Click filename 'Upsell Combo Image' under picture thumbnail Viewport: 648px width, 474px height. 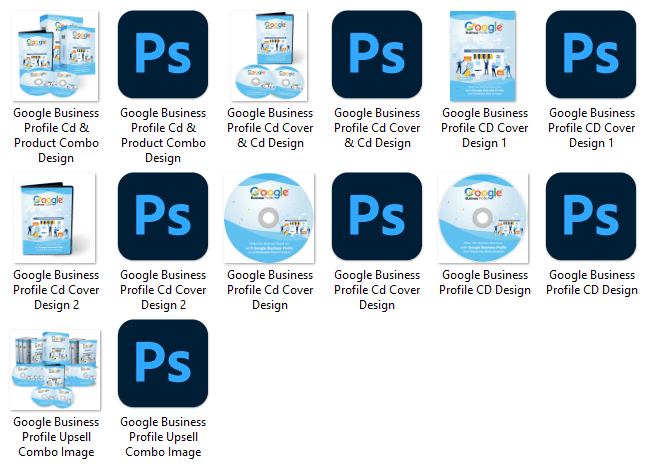tap(56, 437)
